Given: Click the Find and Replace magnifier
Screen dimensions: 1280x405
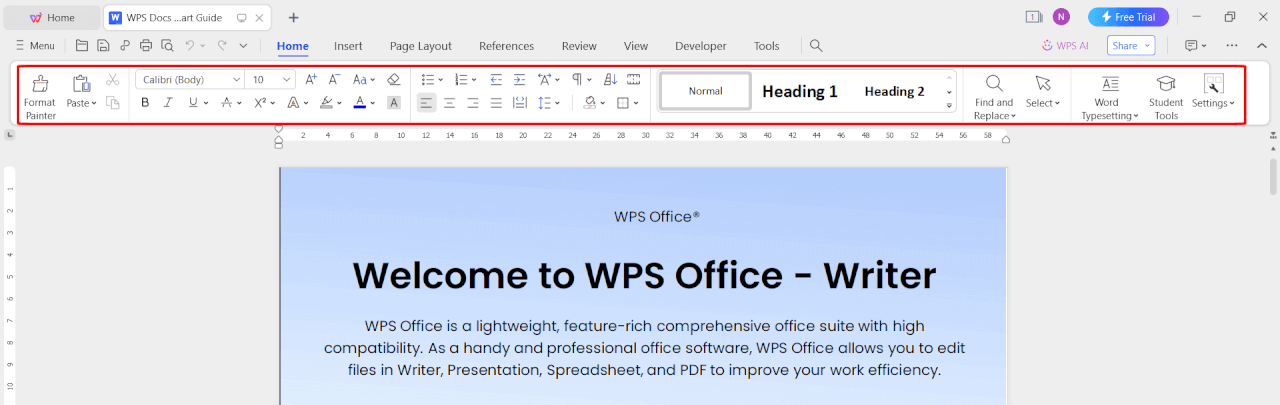Looking at the screenshot, I should point(994,83).
